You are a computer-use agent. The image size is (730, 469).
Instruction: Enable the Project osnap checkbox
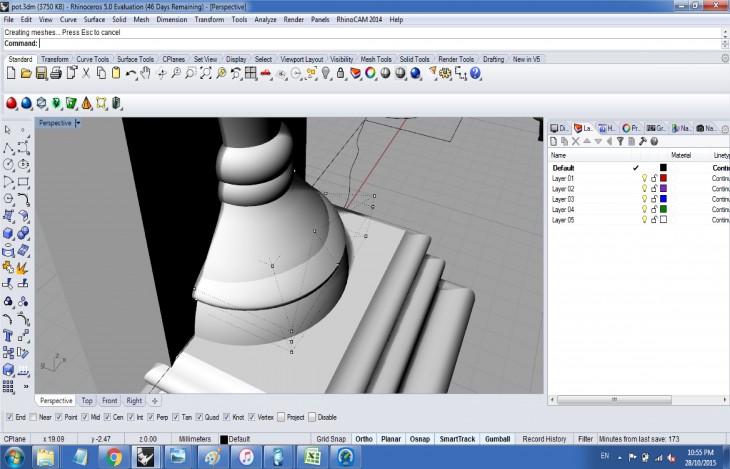click(x=281, y=417)
